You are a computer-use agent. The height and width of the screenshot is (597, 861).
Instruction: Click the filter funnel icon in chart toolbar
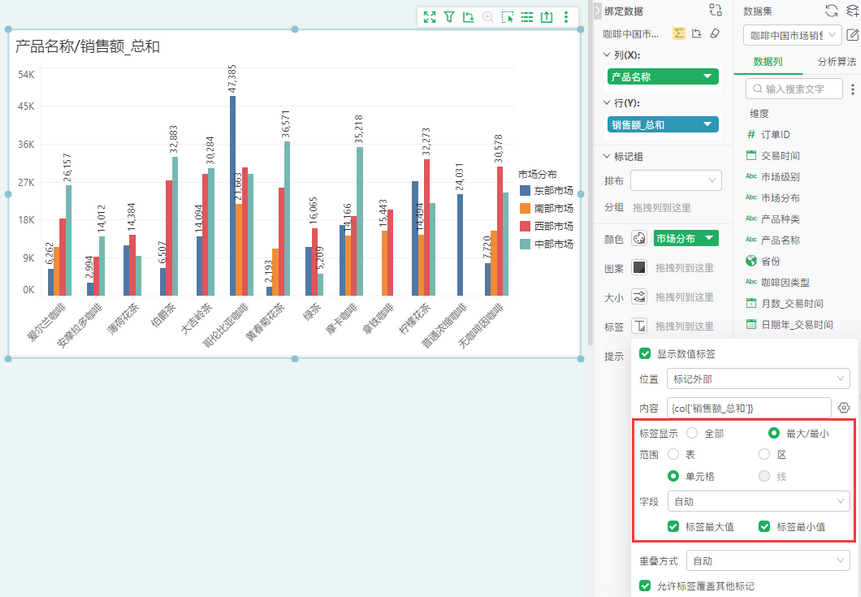[449, 17]
